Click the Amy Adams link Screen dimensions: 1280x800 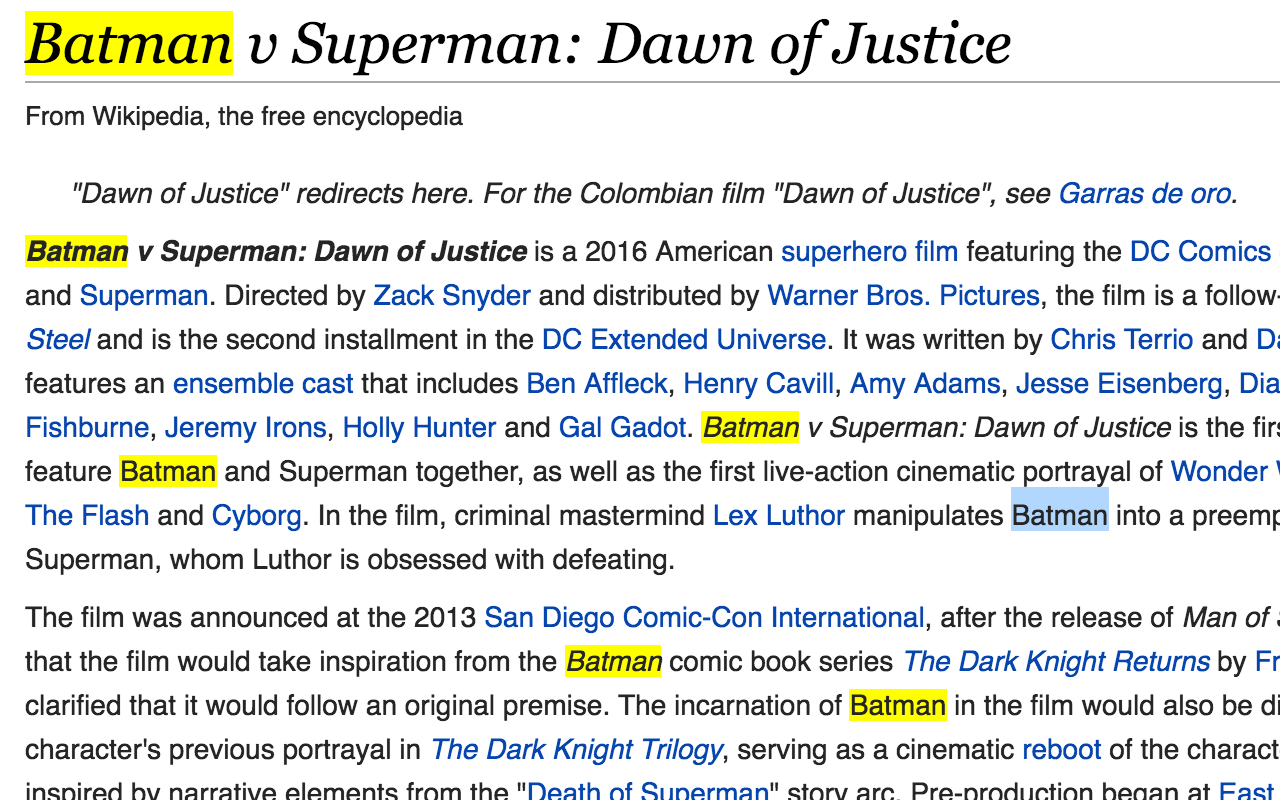(x=925, y=383)
